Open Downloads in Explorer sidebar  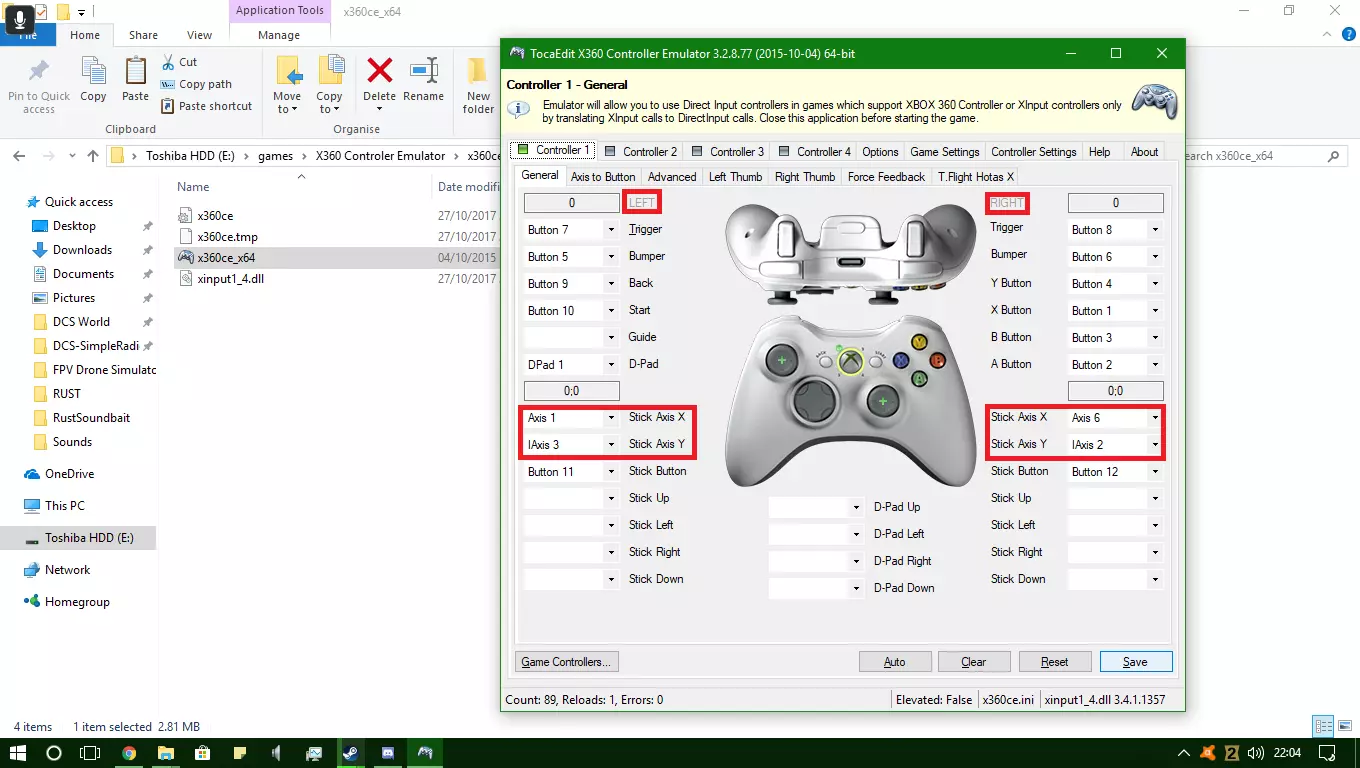coord(82,250)
